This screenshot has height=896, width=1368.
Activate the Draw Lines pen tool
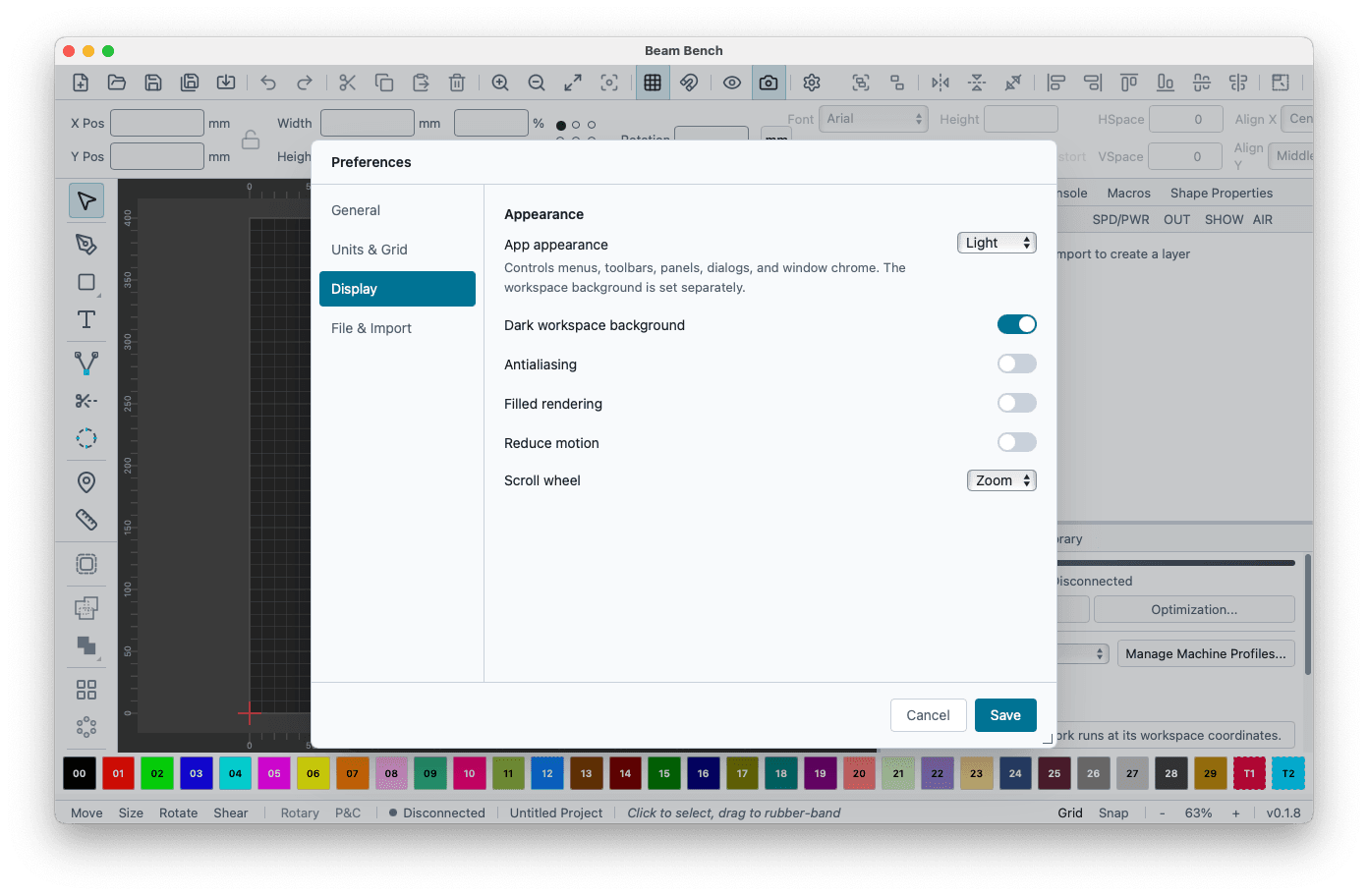[86, 244]
